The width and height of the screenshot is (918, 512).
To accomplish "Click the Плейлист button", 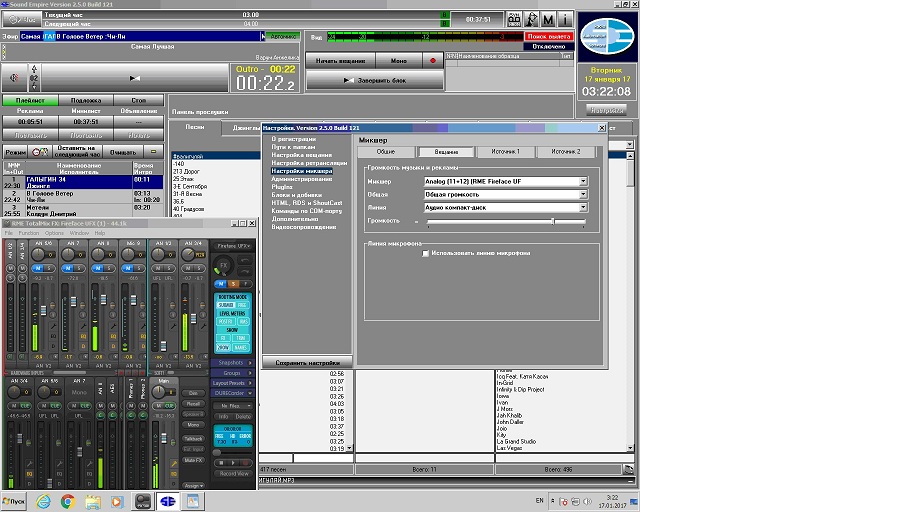I will pyautogui.click(x=30, y=101).
